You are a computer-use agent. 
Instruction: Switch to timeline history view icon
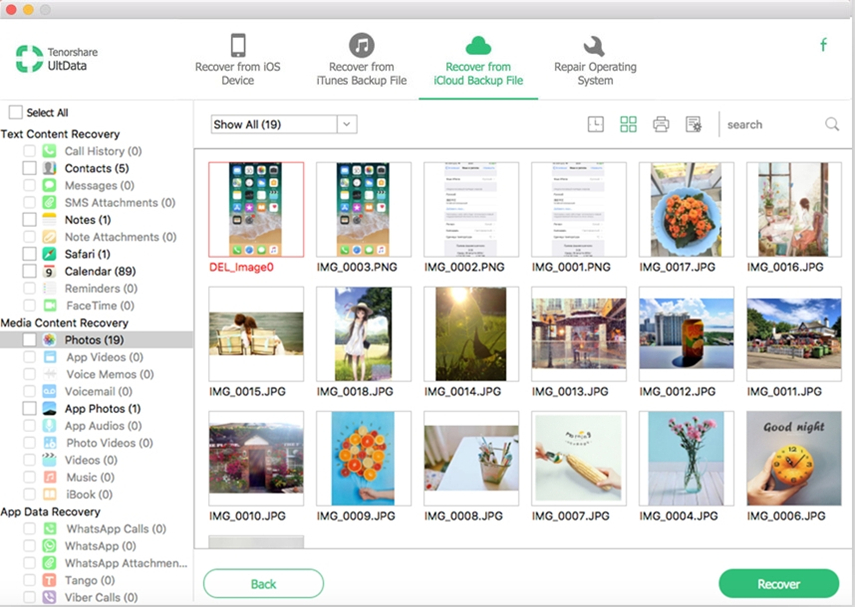pyautogui.click(x=595, y=124)
